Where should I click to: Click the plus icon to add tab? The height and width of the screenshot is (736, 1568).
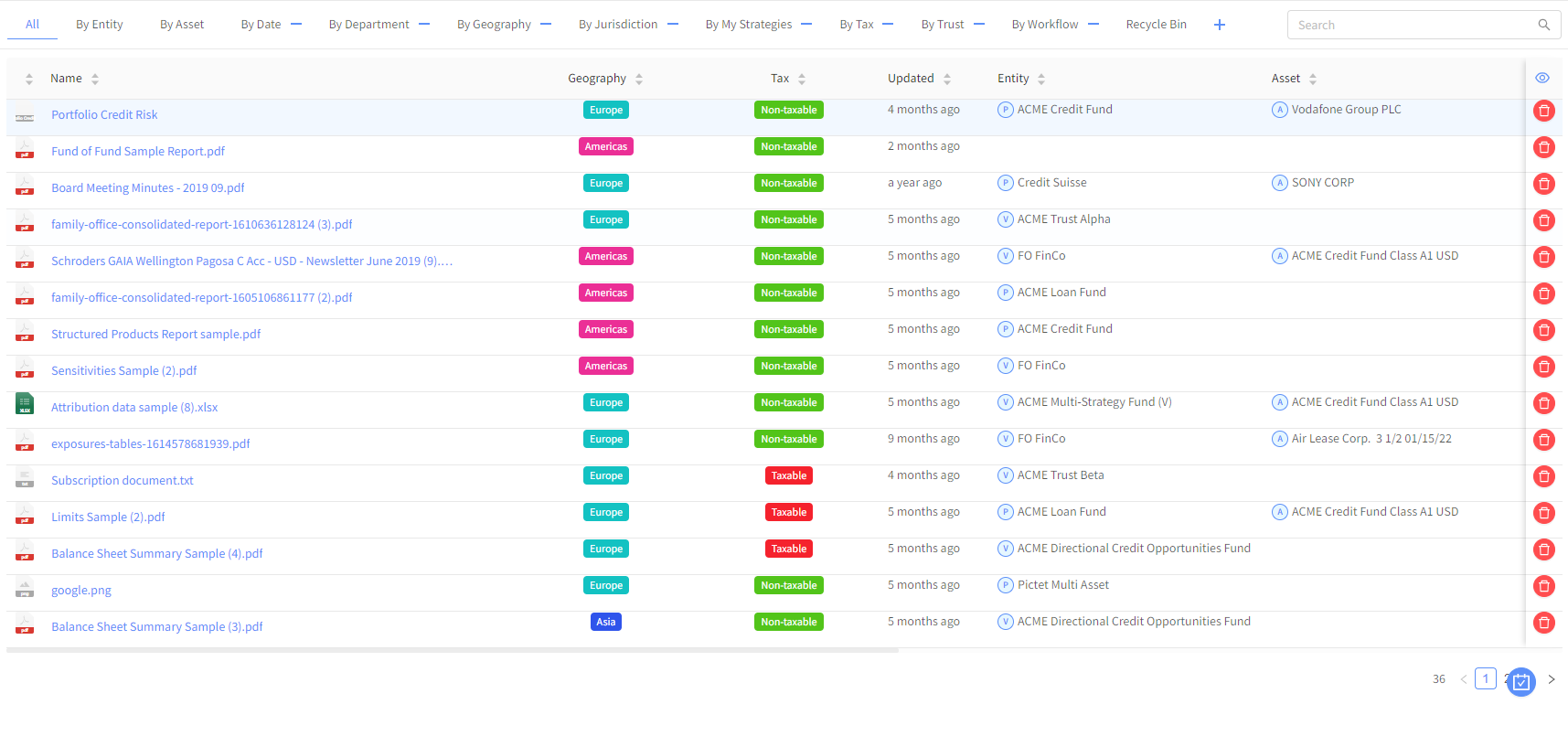tap(1219, 25)
